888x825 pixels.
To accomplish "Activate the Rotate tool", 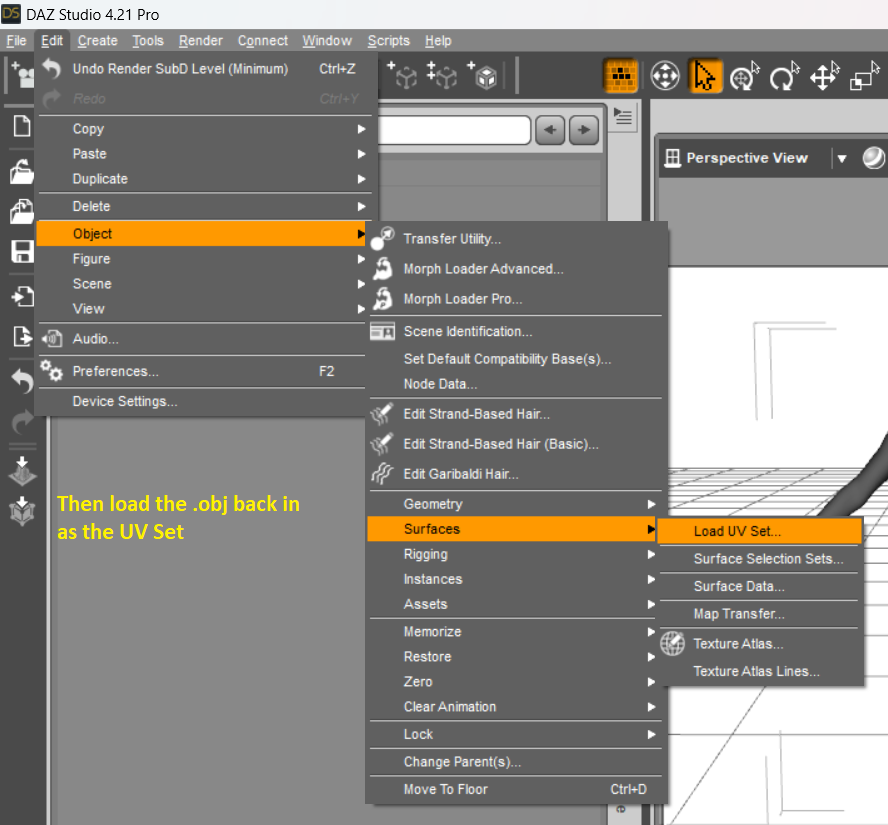I will coord(783,76).
